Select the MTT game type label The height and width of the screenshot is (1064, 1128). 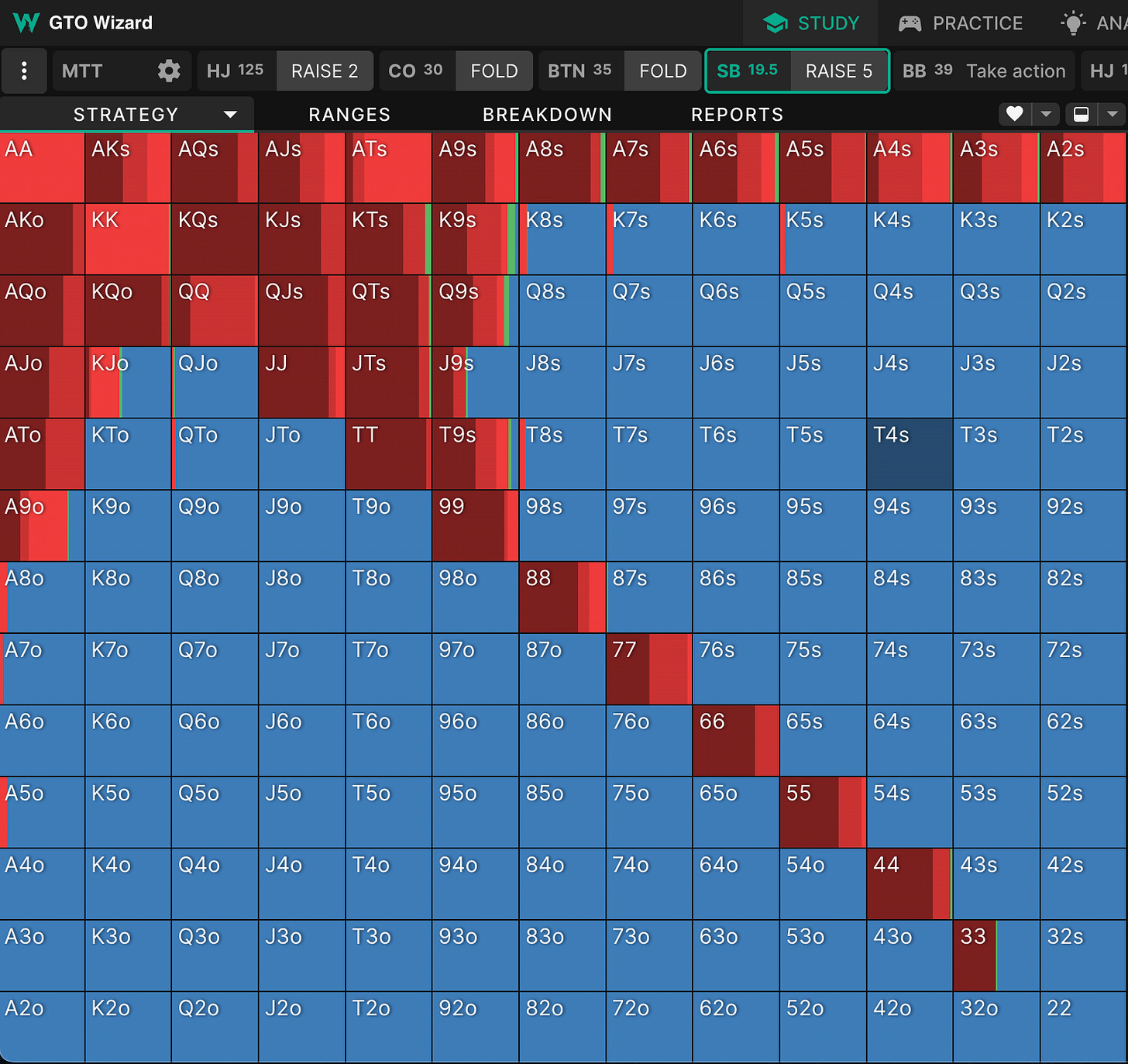(82, 71)
